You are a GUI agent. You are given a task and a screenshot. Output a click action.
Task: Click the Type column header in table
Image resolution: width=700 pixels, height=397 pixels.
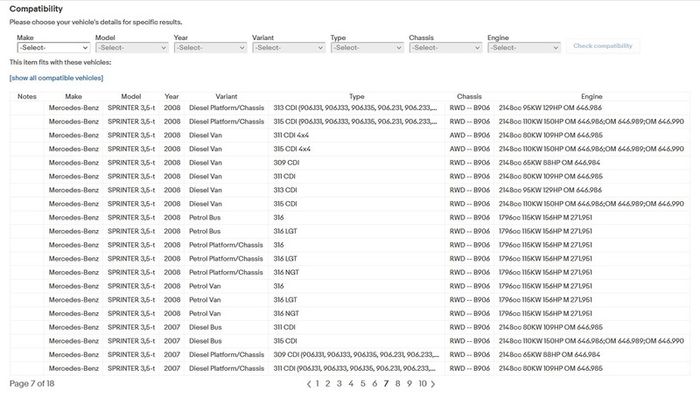357,96
